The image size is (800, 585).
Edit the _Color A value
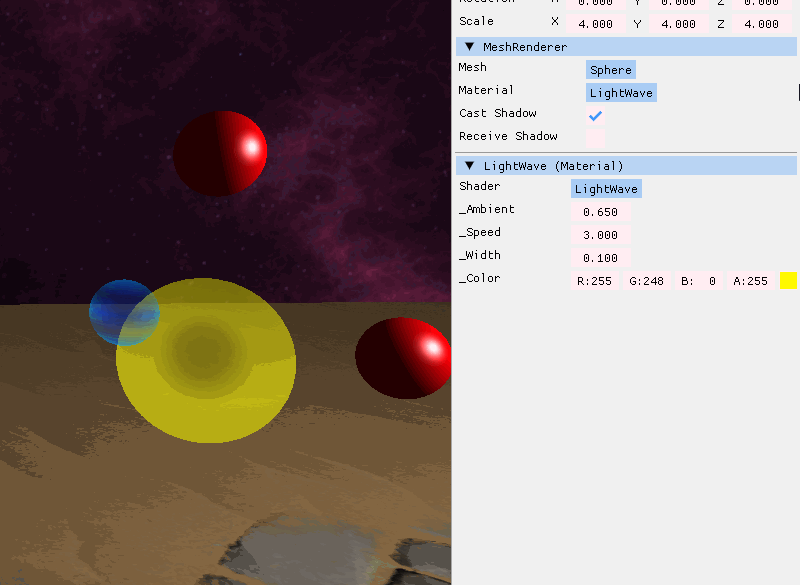pyautogui.click(x=751, y=281)
